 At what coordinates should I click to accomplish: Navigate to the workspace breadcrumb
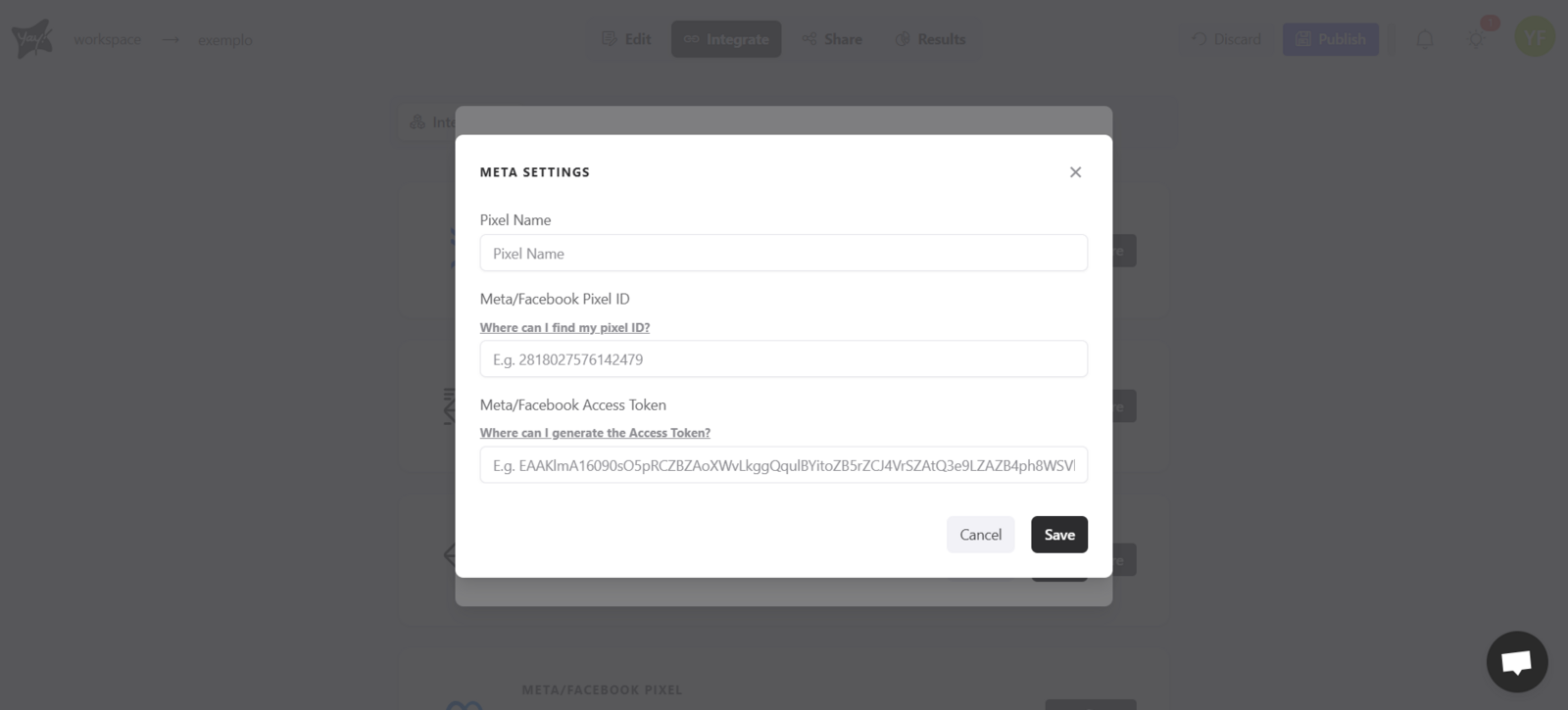(x=107, y=40)
